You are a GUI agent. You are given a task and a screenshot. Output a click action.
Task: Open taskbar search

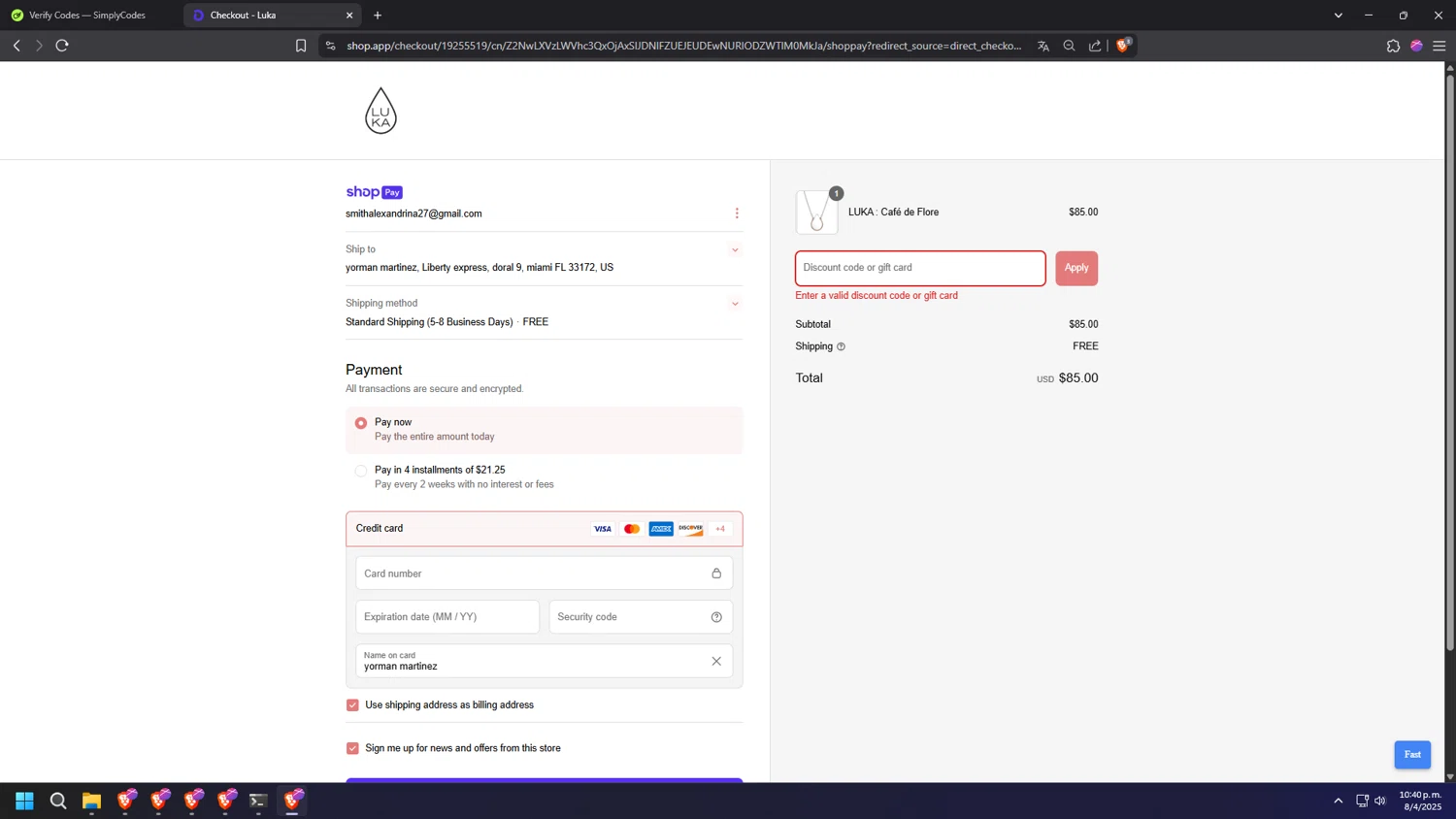click(58, 801)
